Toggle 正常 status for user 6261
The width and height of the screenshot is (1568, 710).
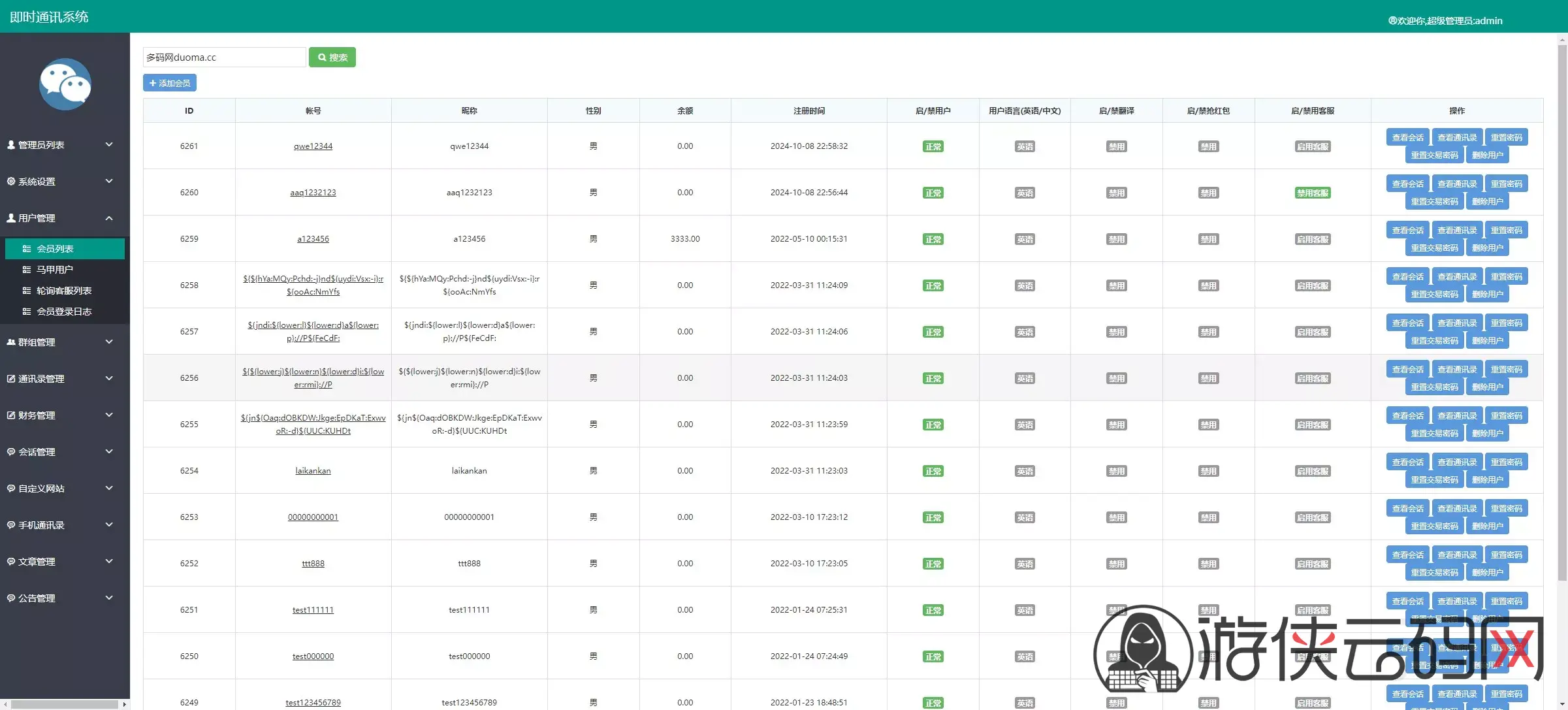pos(933,146)
